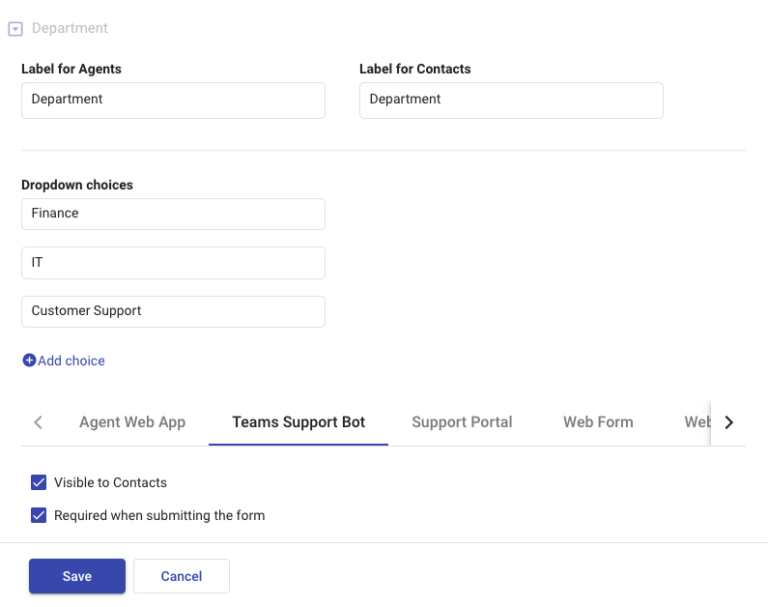Click the IT dropdown choice field
Viewport: 768px width, 607px height.
coord(173,263)
